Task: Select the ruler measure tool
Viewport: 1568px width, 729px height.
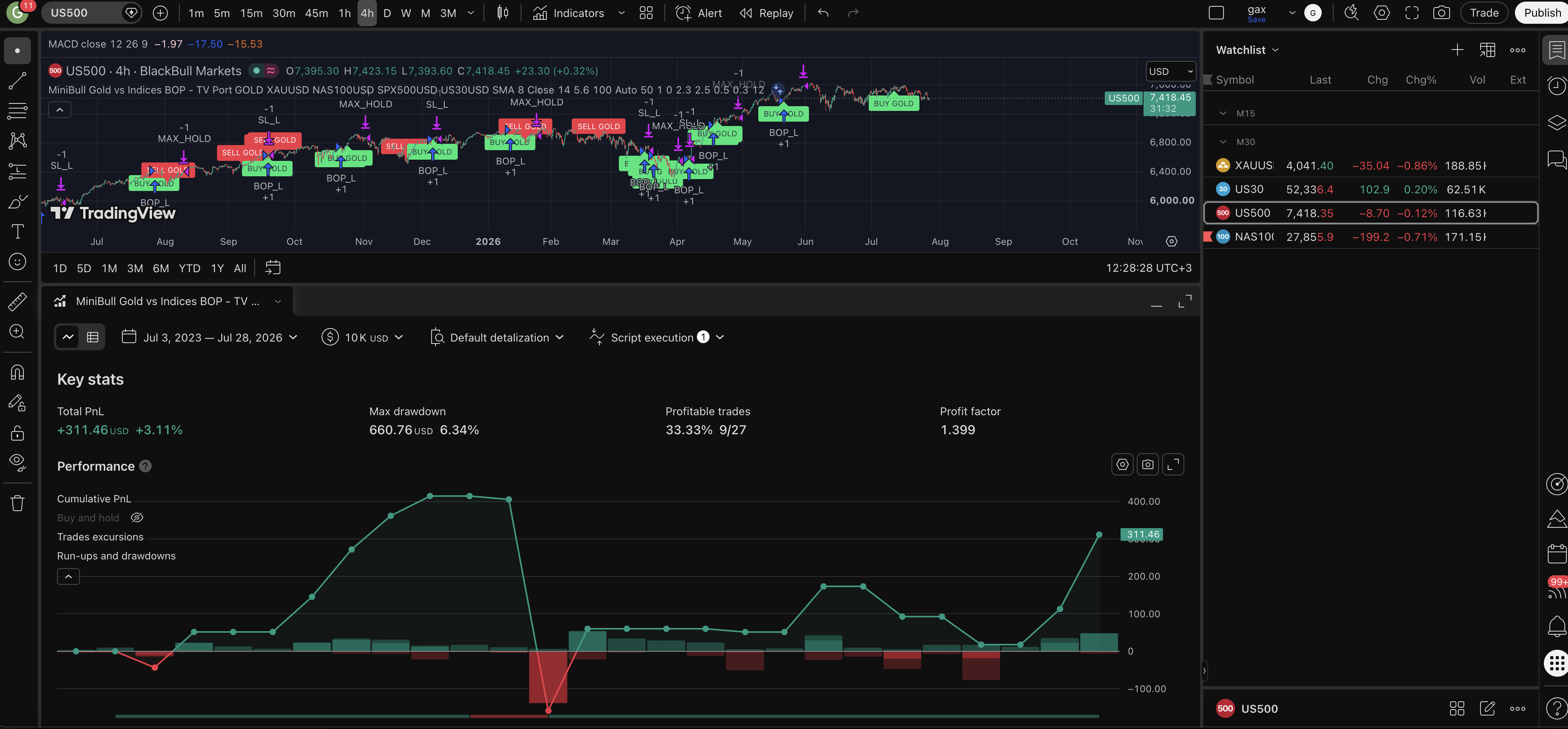Action: click(x=17, y=302)
